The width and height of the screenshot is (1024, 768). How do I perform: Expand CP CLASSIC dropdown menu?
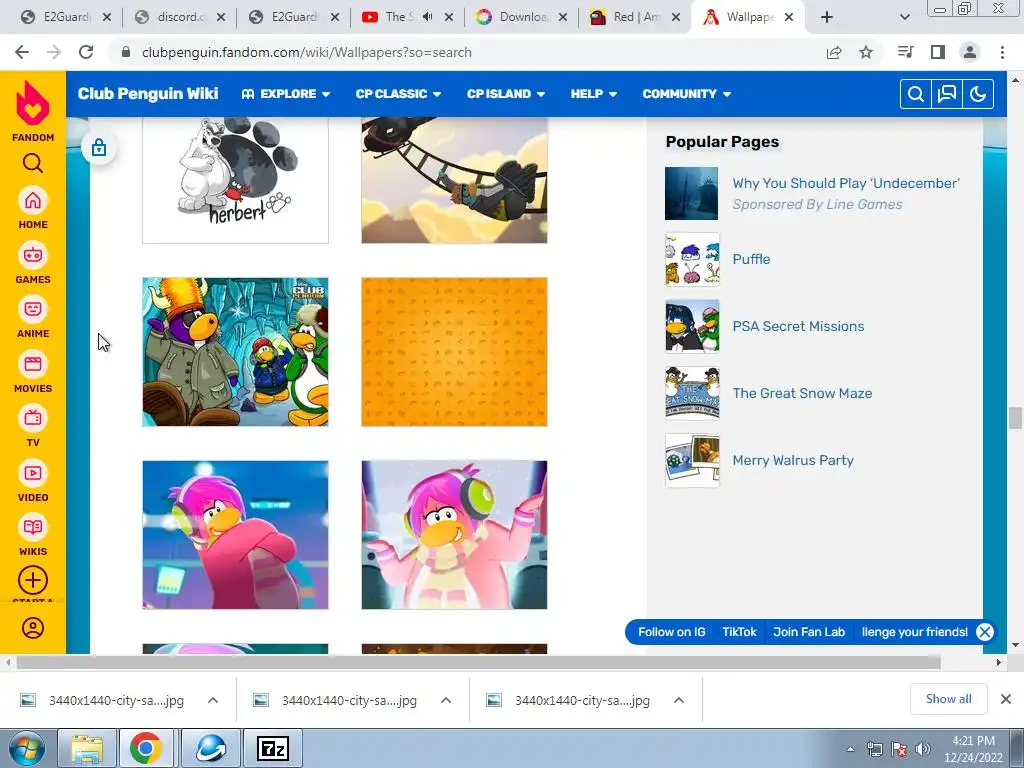pos(398,94)
